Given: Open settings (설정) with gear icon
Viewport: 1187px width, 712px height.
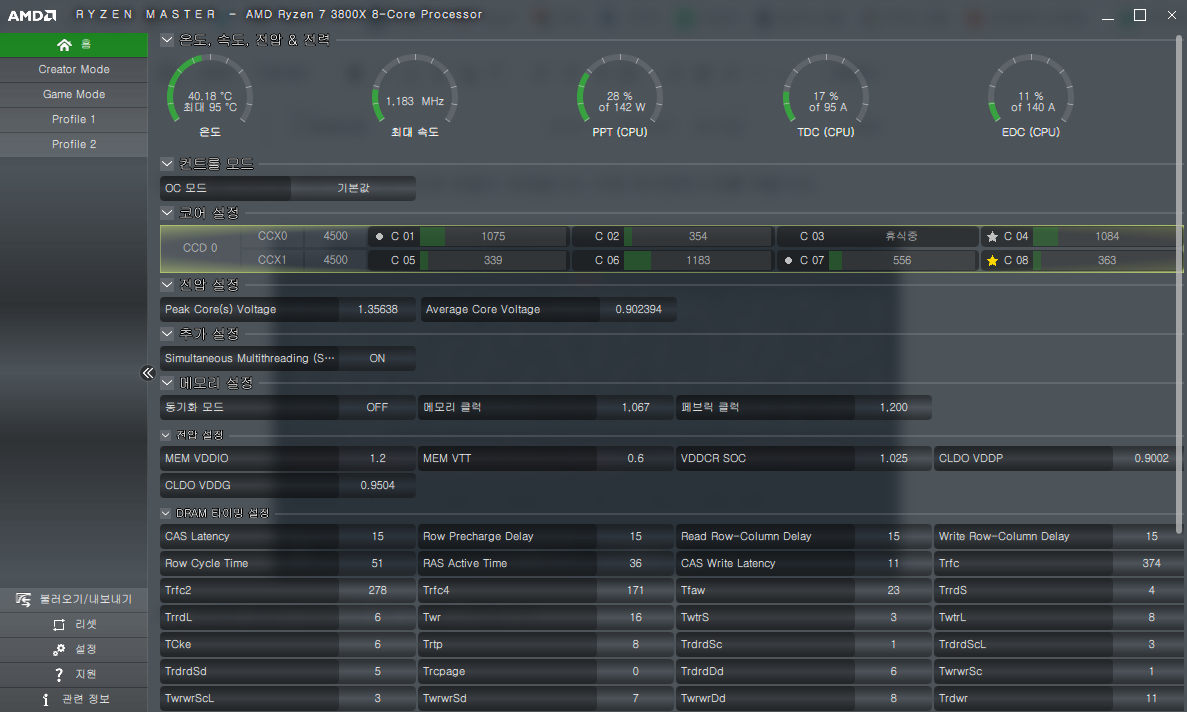Looking at the screenshot, I should 73,649.
